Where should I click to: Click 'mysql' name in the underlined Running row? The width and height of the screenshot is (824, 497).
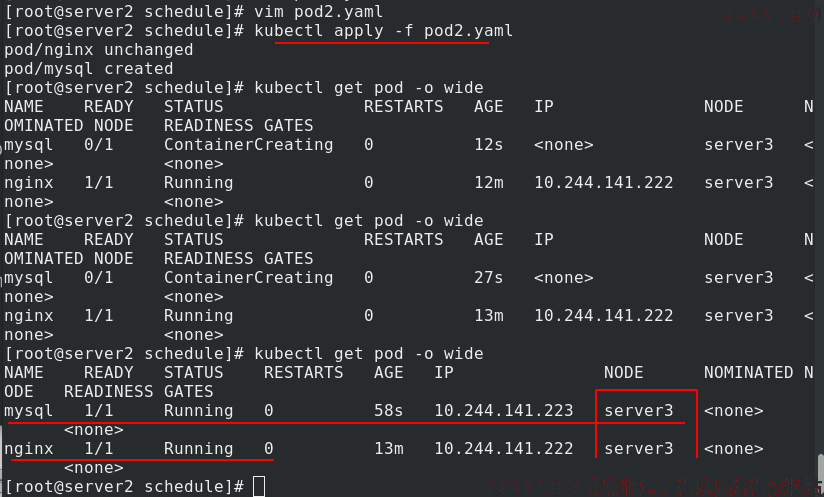[28, 411]
